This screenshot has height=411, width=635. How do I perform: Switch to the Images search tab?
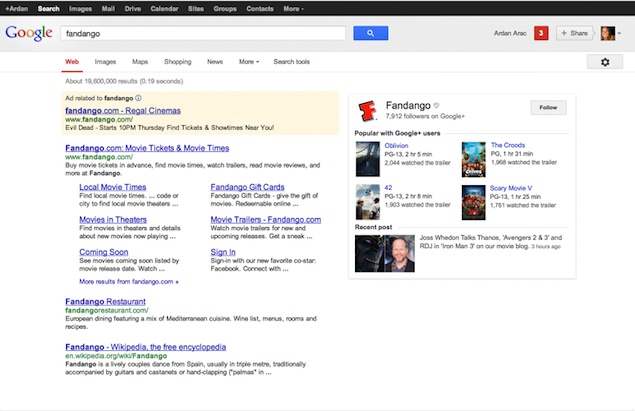click(x=105, y=62)
